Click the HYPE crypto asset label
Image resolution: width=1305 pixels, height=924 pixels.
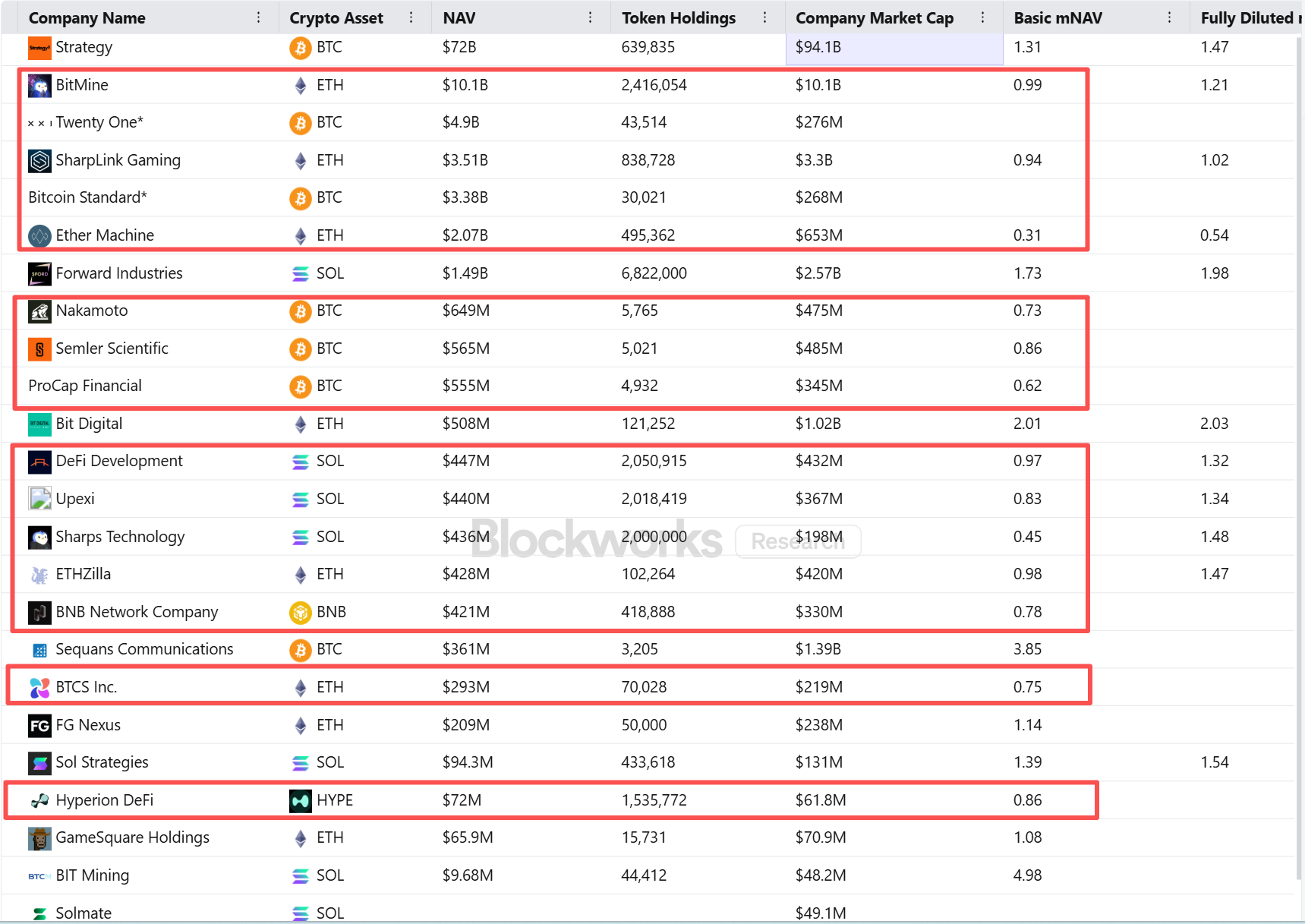(x=335, y=800)
